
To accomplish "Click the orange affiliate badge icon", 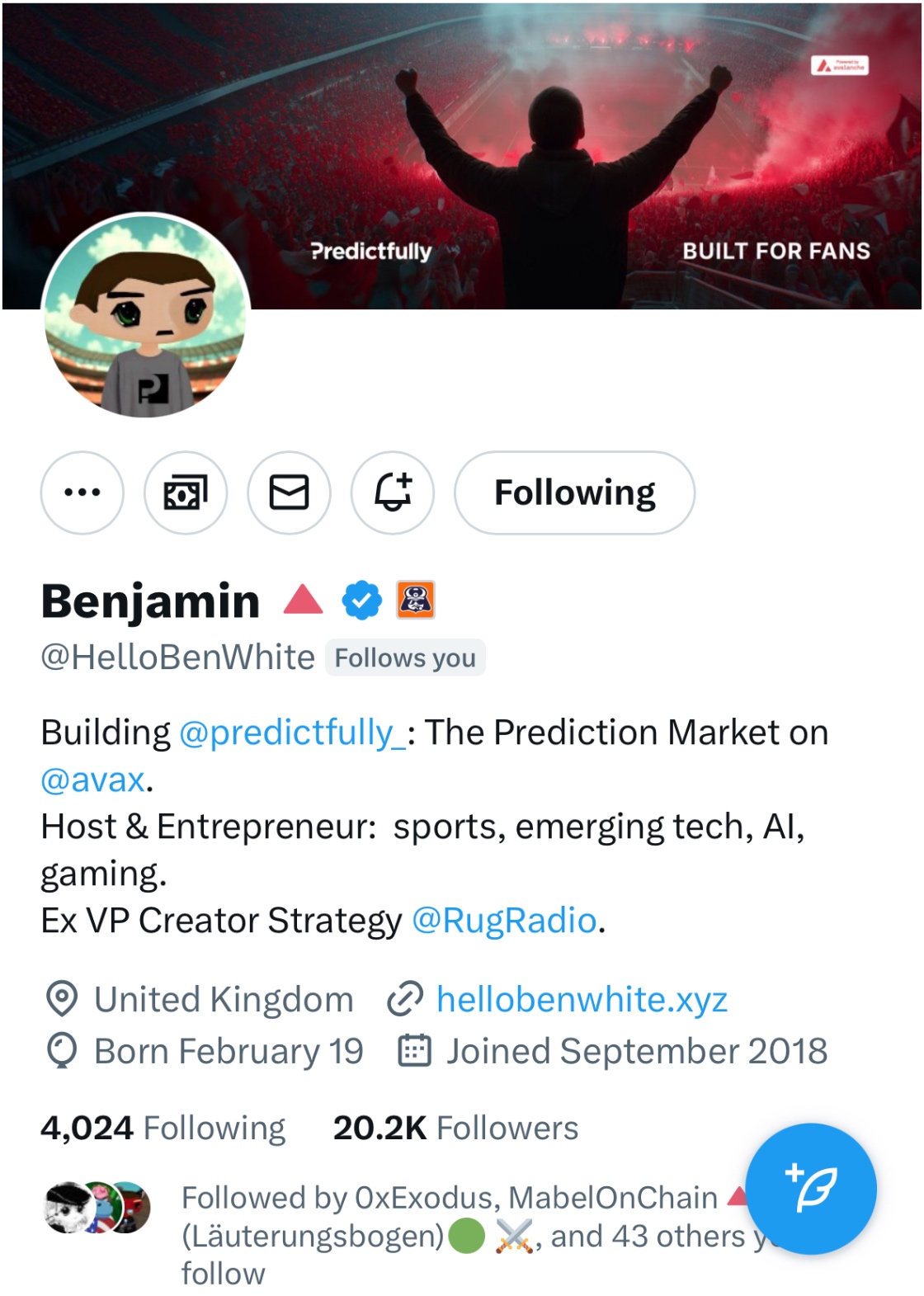I will [416, 600].
